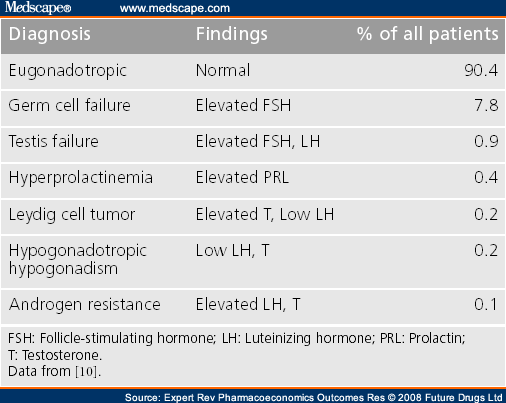The height and width of the screenshot is (403, 506).
Task: Select the Leydig cell tumor entry
Action: coord(72,214)
